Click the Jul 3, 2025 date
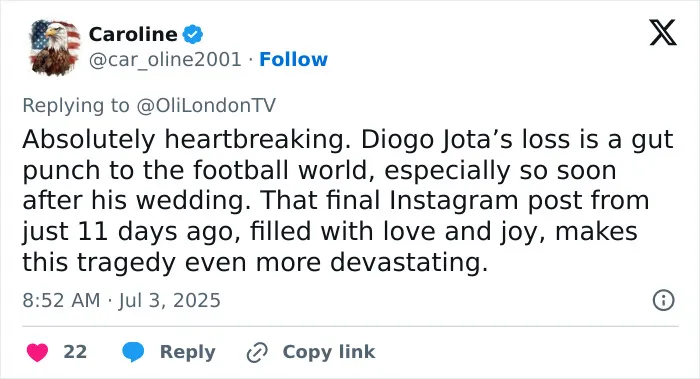The height and width of the screenshot is (379, 700). 170,300
